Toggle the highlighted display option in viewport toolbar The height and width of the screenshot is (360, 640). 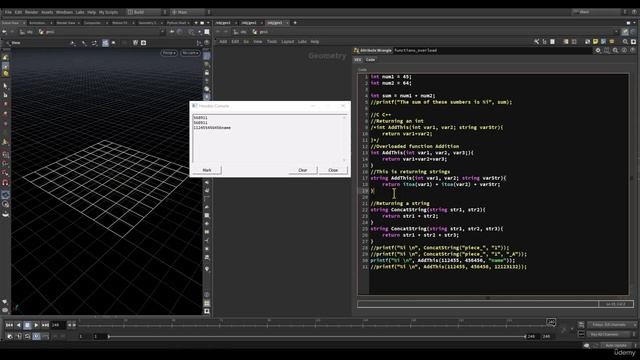coord(105,42)
